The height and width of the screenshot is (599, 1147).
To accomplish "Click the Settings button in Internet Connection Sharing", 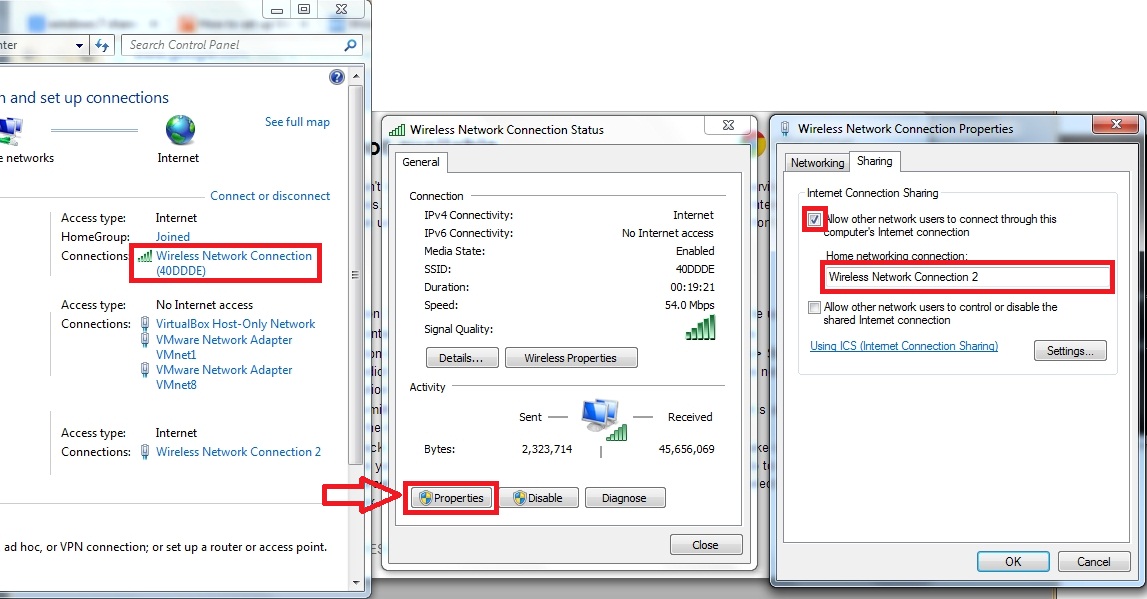I will 1069,350.
